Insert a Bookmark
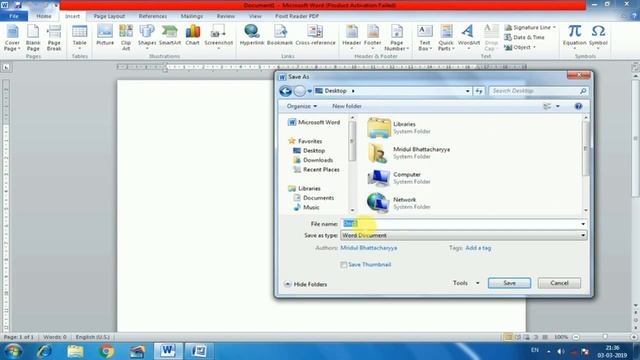The width and height of the screenshot is (640, 360). [280, 35]
